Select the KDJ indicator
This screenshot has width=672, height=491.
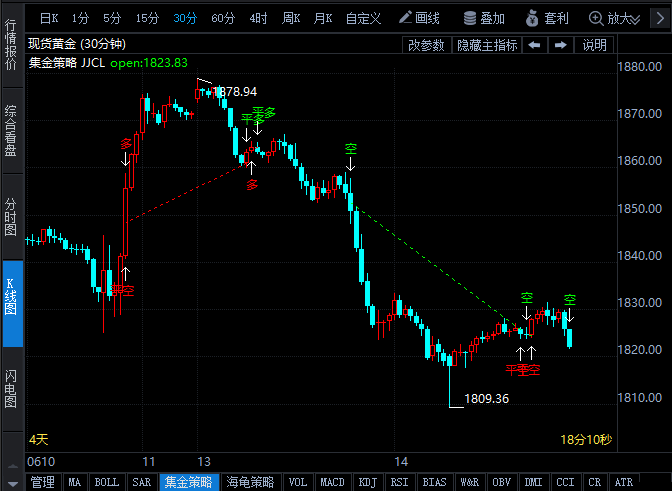click(x=367, y=482)
